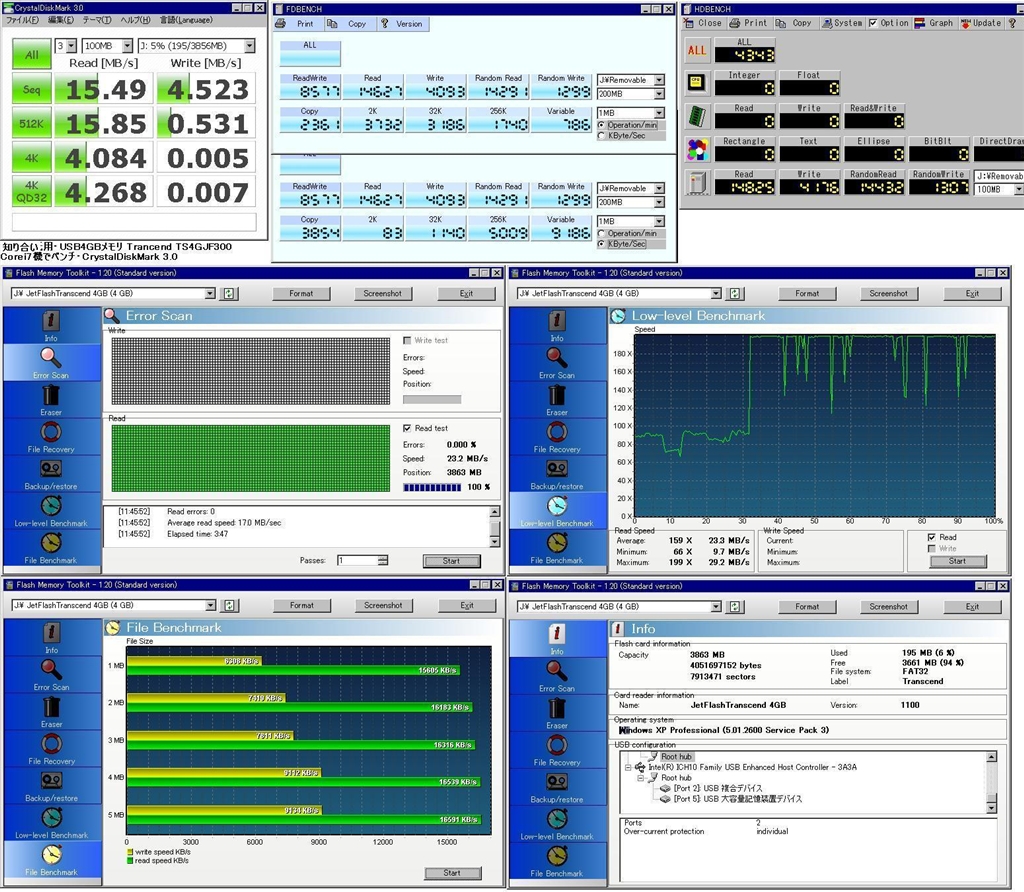Open File Recovery in the Low-level Benchmark window
The height and width of the screenshot is (892, 1024).
(557, 435)
